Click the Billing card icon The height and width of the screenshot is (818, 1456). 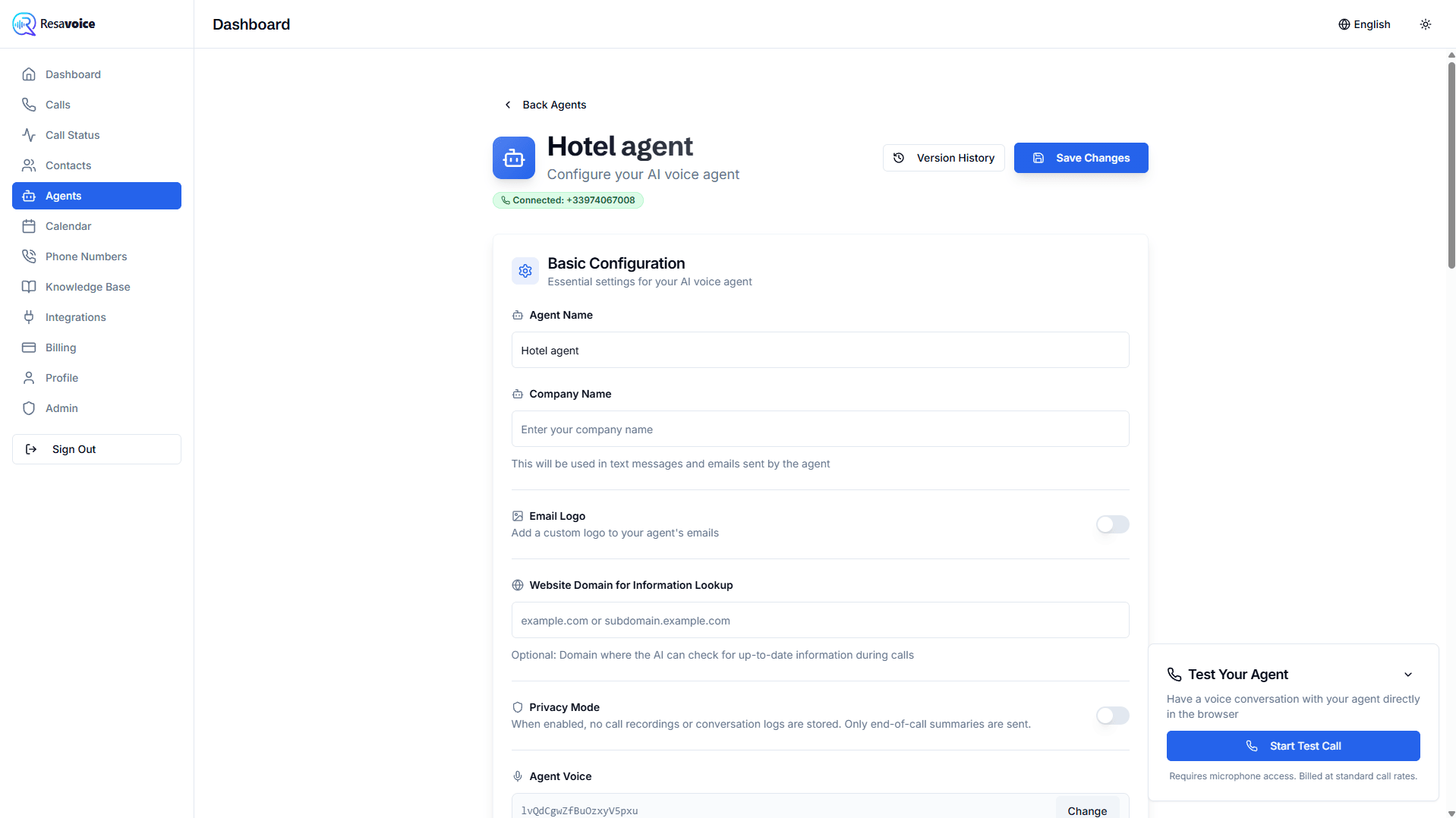[x=29, y=348]
